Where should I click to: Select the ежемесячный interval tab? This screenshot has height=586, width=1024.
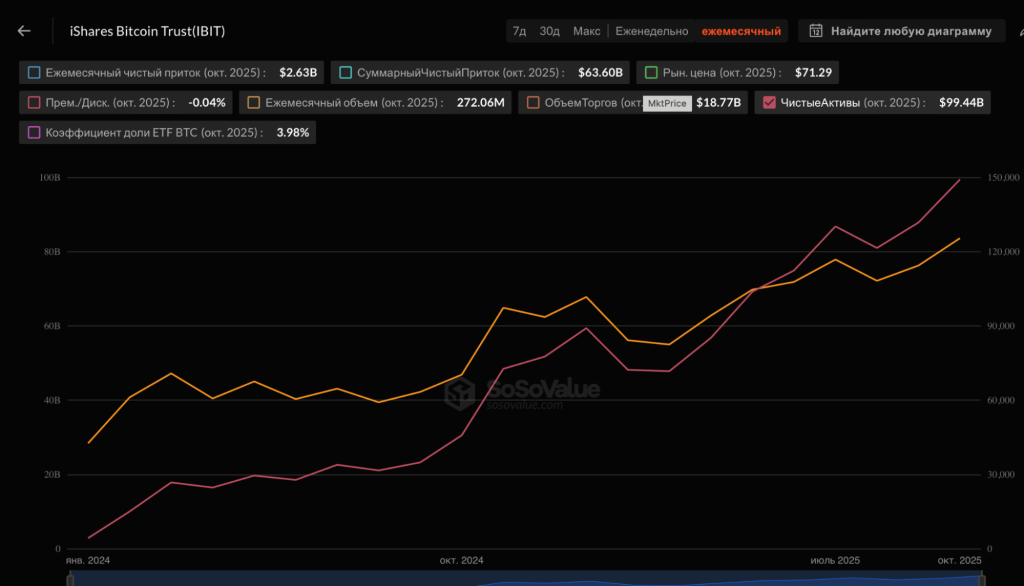741,31
